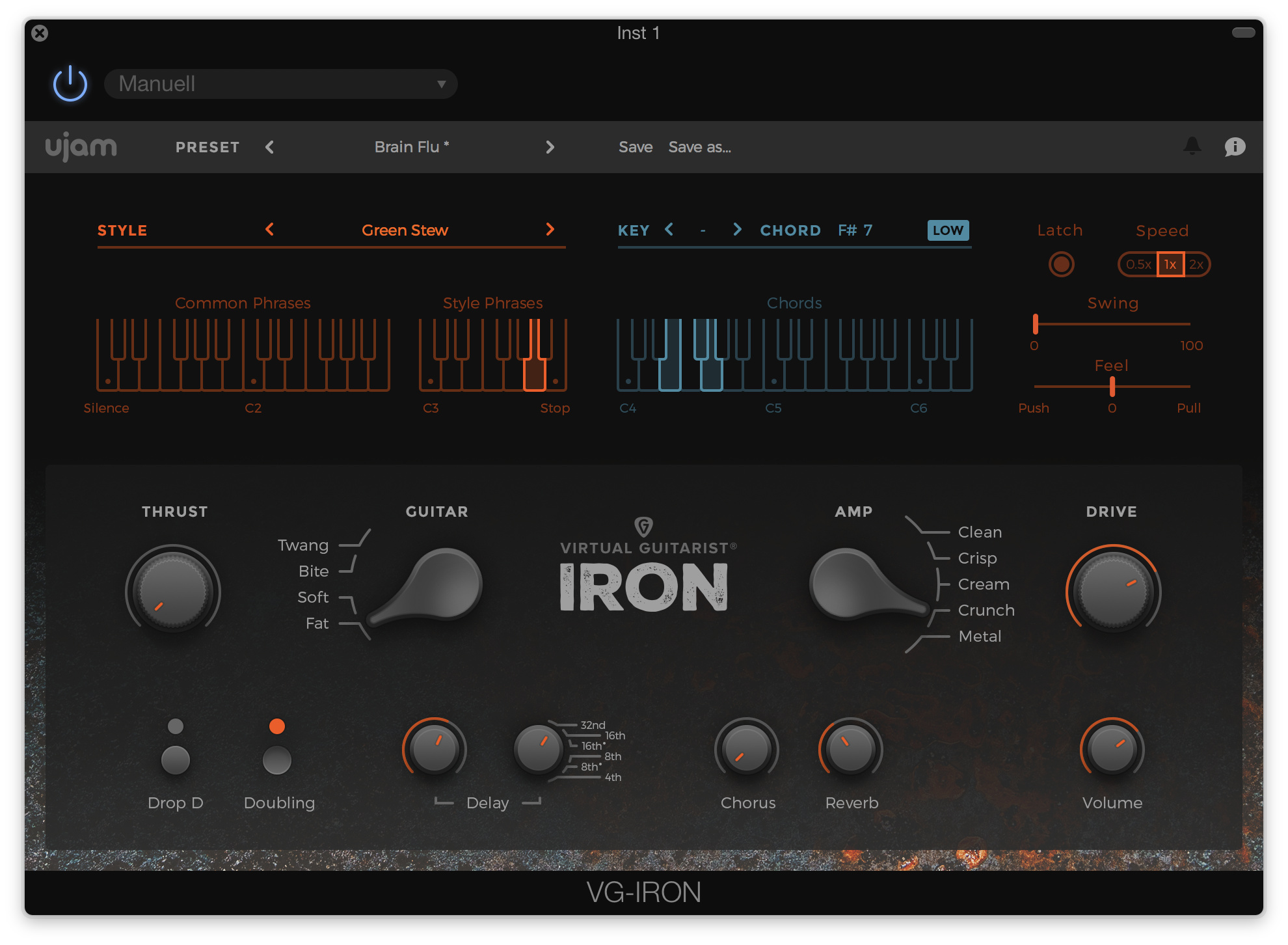The image size is (1288, 945).
Task: Click the plugin power bypass icon
Action: coord(70,84)
